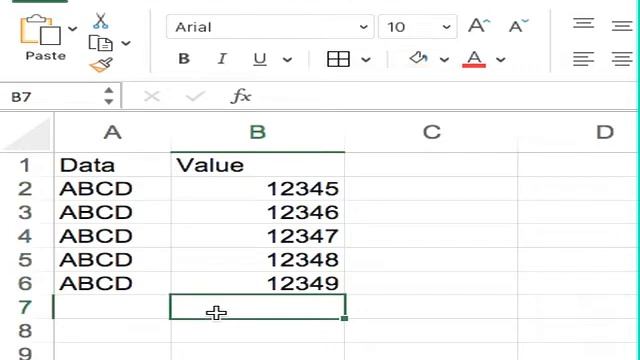This screenshot has width=640, height=360.
Task: Toggle Bold formatting
Action: tap(184, 59)
